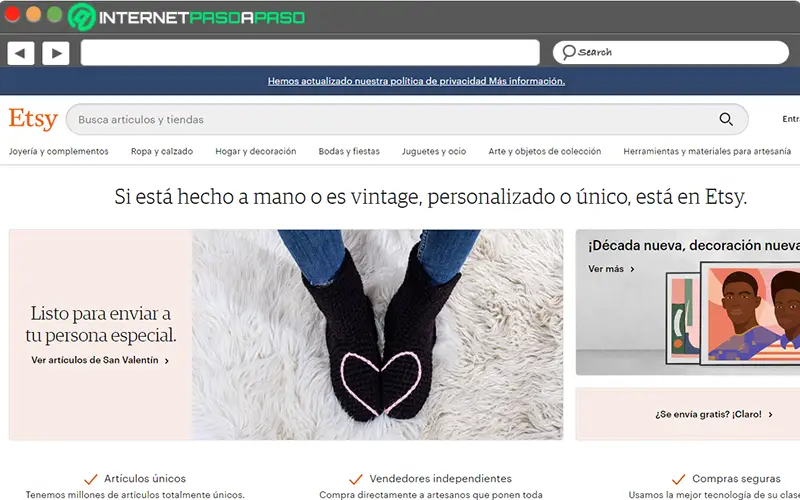
Task: Click Compras seguras heading
Action: (736, 479)
